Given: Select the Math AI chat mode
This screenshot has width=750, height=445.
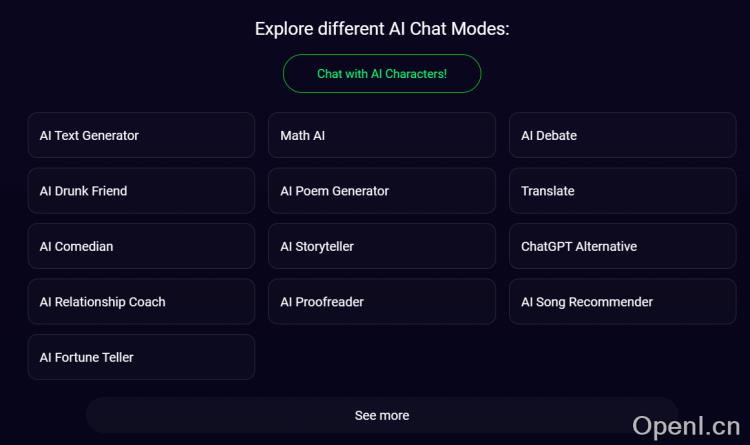Looking at the screenshot, I should point(381,135).
